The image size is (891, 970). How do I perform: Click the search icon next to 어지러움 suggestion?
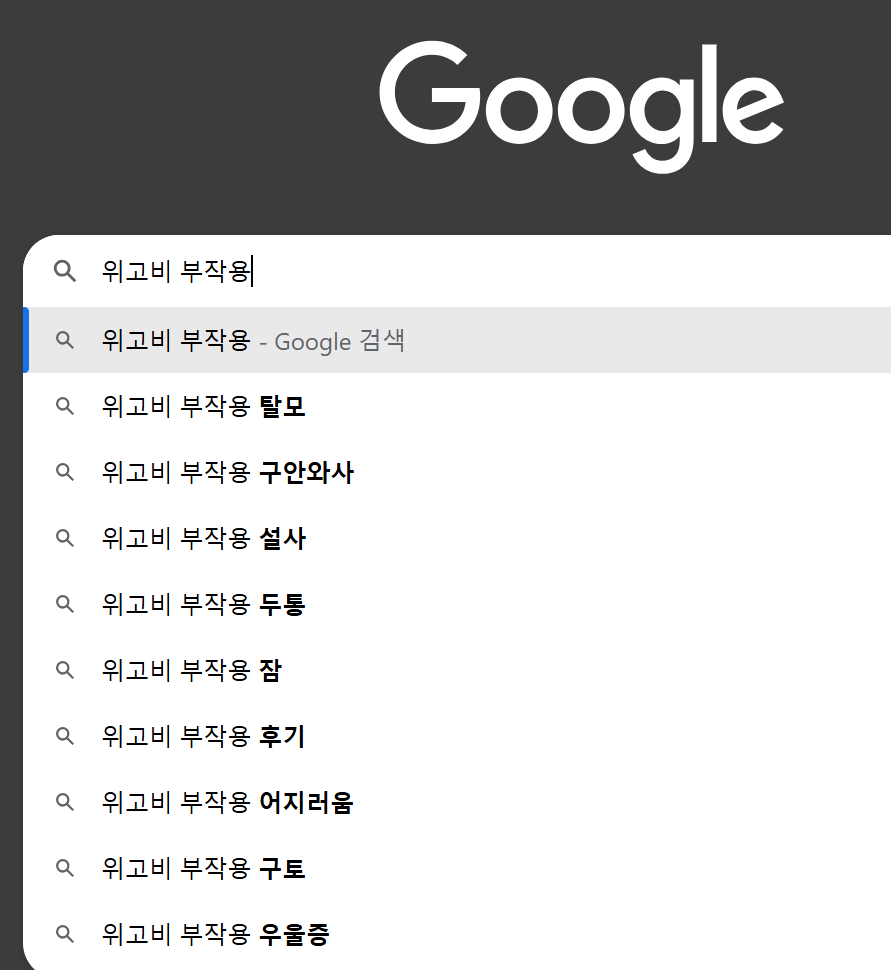(65, 802)
